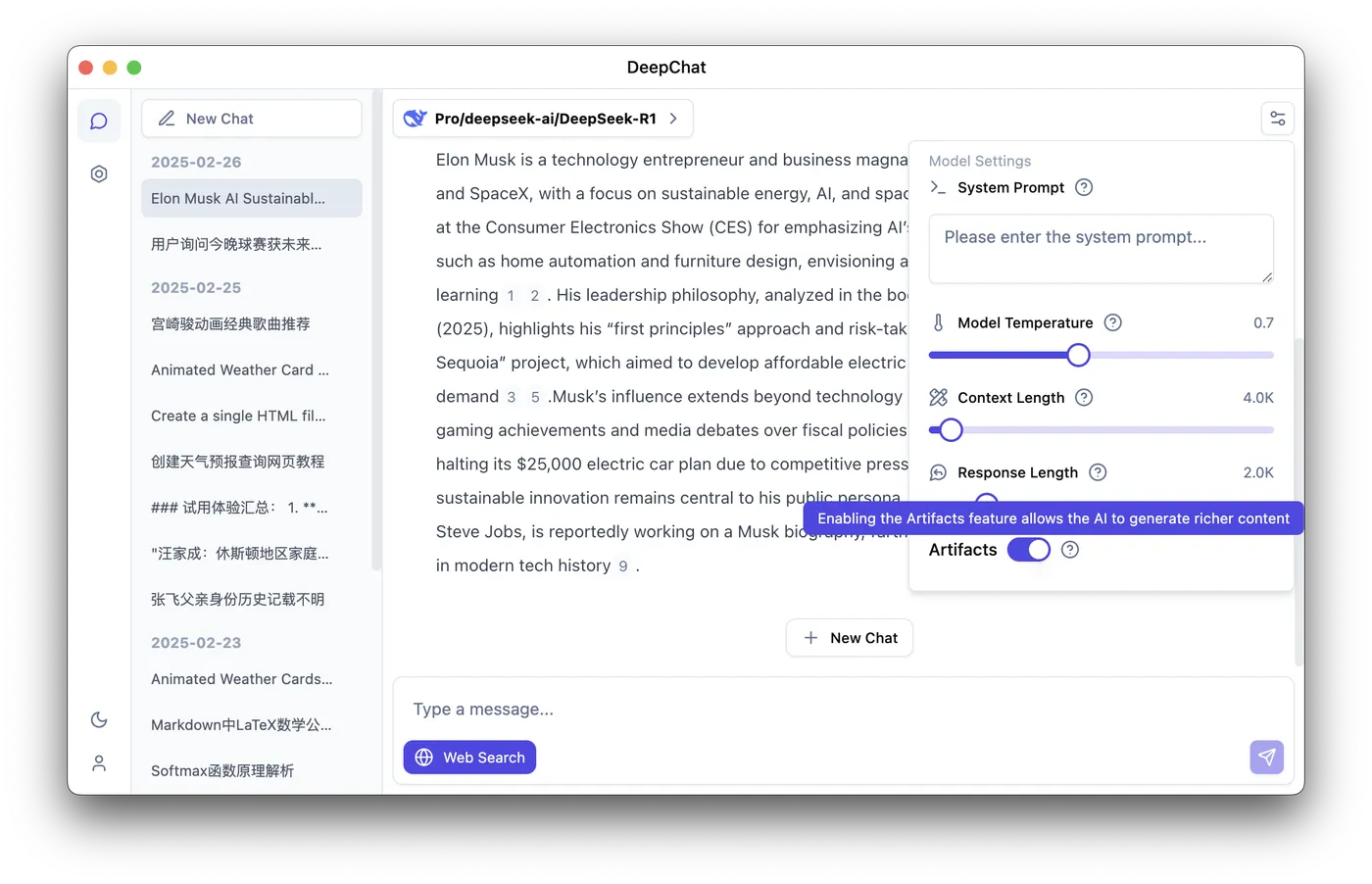
Task: Open the user profile icon
Action: point(99,762)
